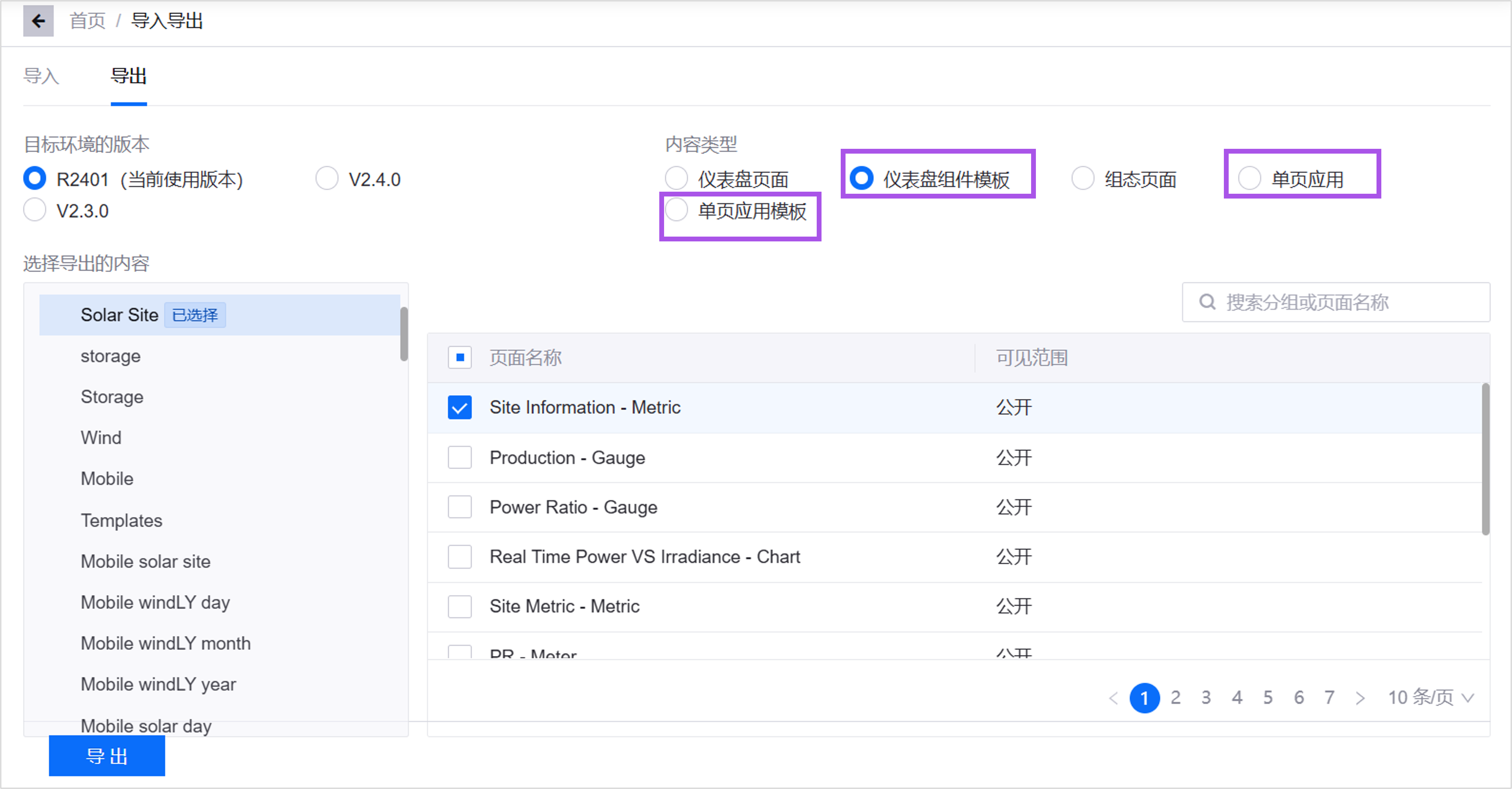This screenshot has width=1512, height=789.
Task: Check Real Time Power VS Irradiance row
Action: tap(460, 556)
